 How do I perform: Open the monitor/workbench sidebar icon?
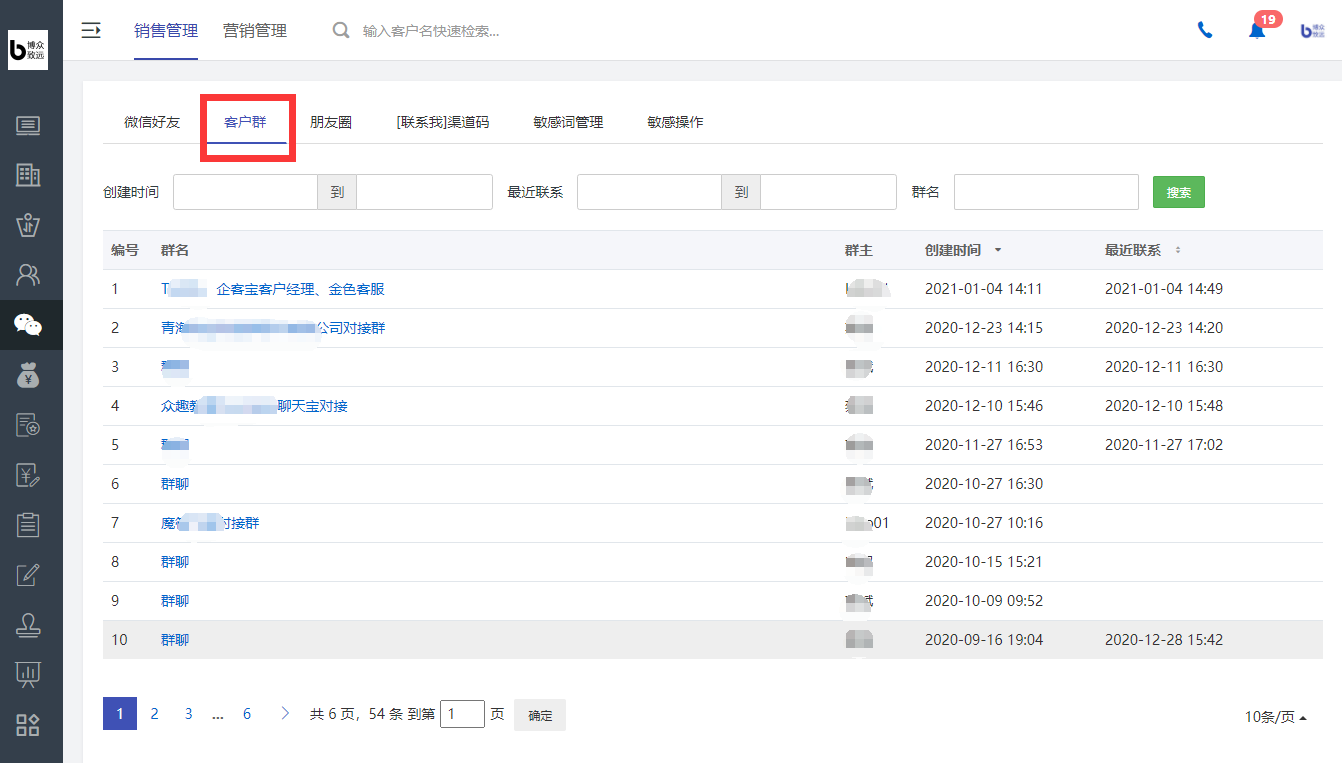pyautogui.click(x=28, y=125)
